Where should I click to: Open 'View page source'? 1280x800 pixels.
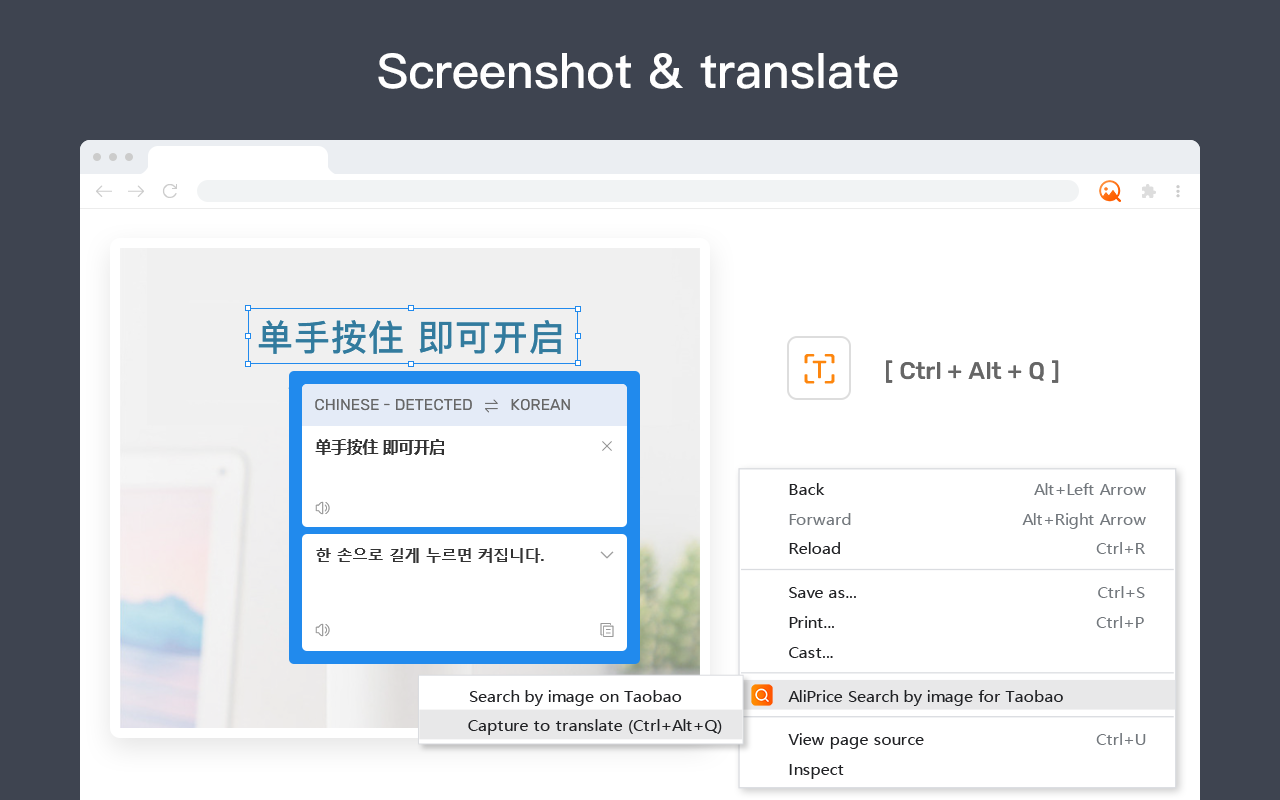pyautogui.click(x=856, y=739)
